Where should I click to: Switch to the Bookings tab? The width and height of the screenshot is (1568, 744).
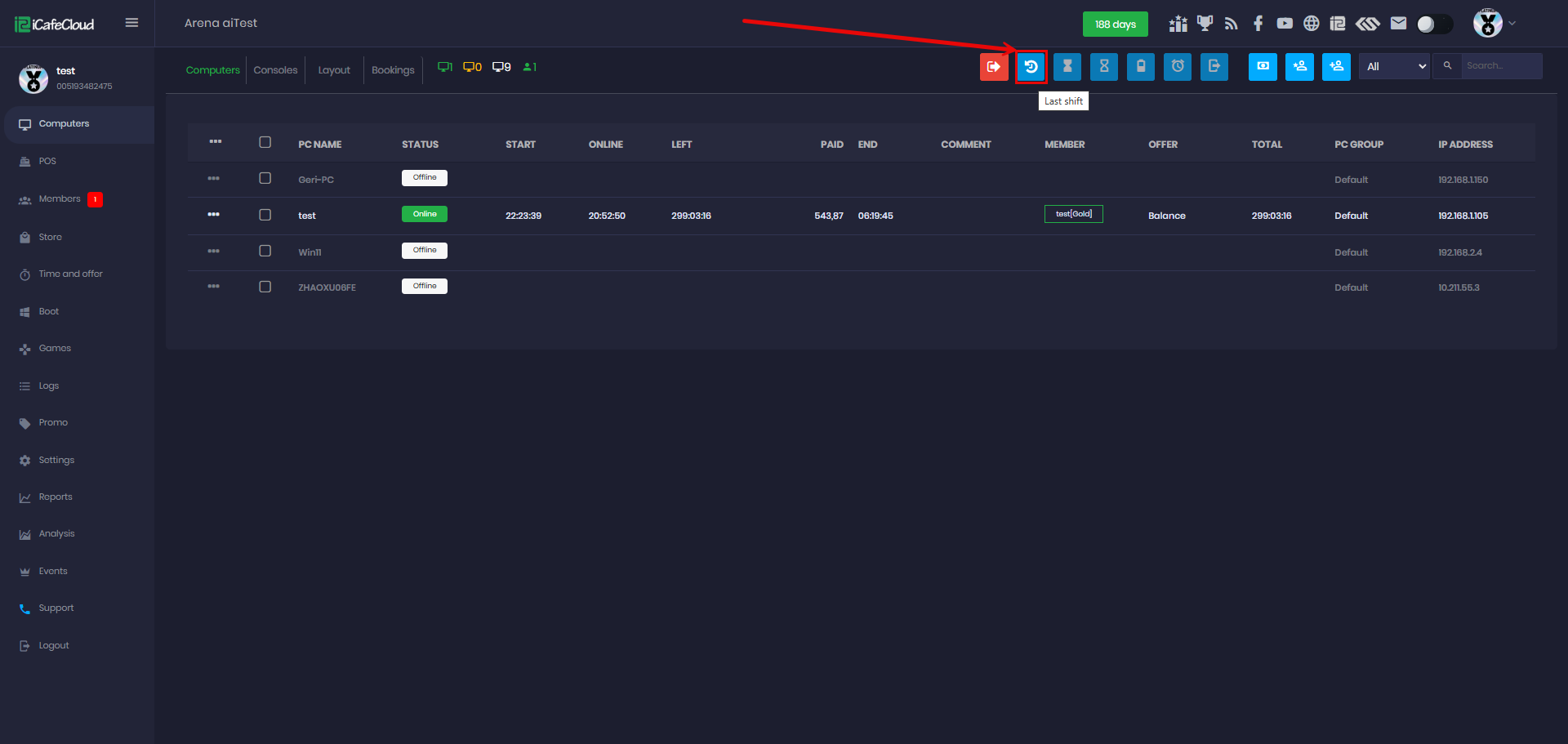tap(393, 70)
